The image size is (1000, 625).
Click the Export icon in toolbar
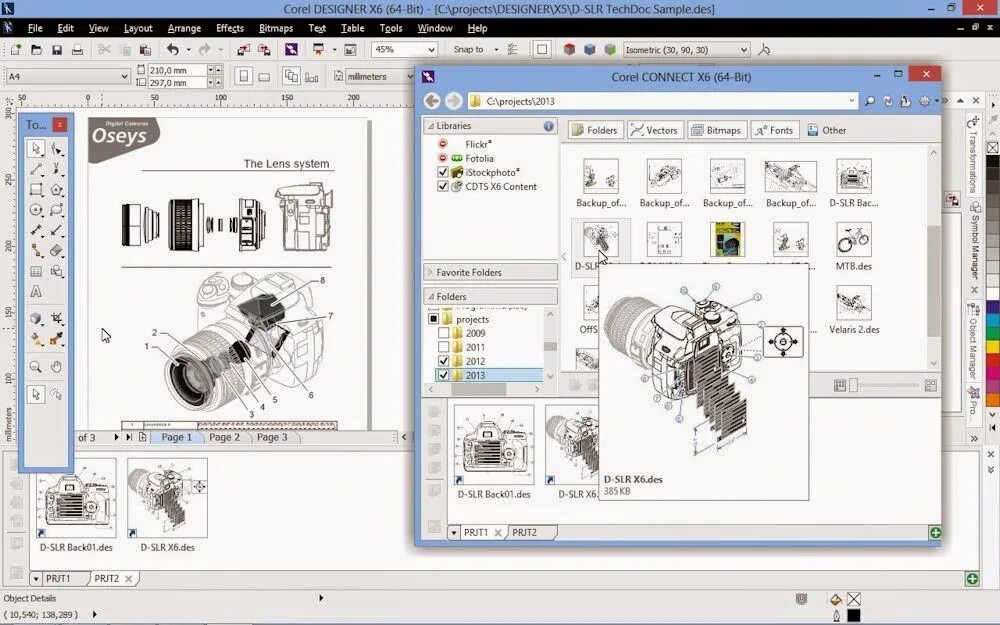(x=264, y=49)
